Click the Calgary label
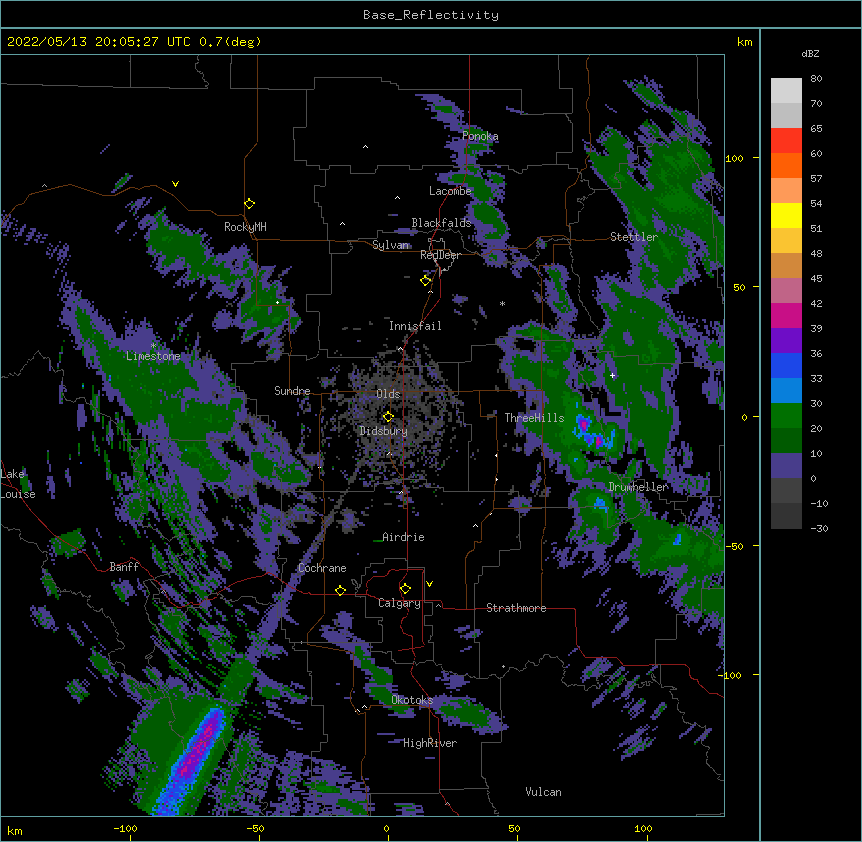Image resolution: width=862 pixels, height=842 pixels. (399, 603)
